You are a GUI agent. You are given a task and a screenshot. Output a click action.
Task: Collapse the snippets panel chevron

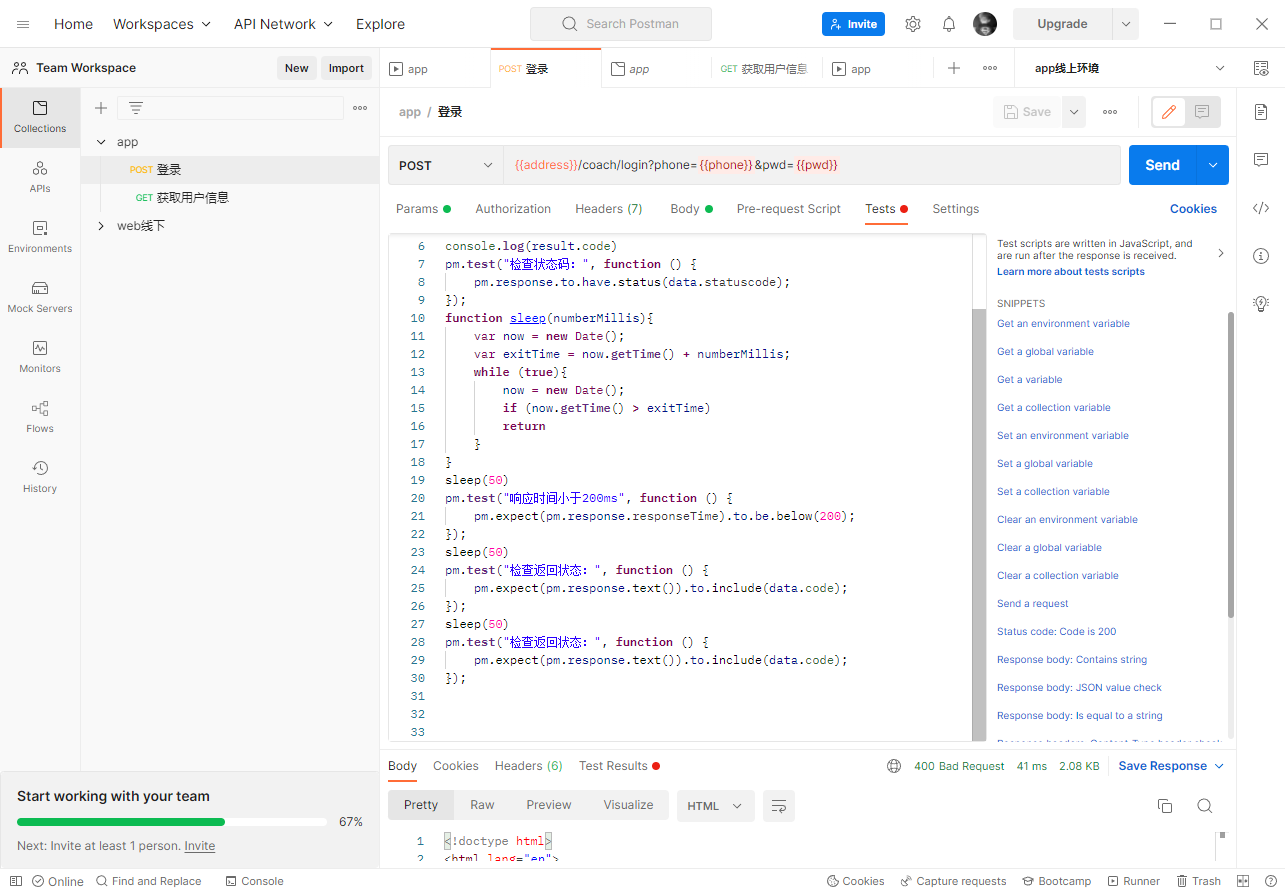(1220, 254)
